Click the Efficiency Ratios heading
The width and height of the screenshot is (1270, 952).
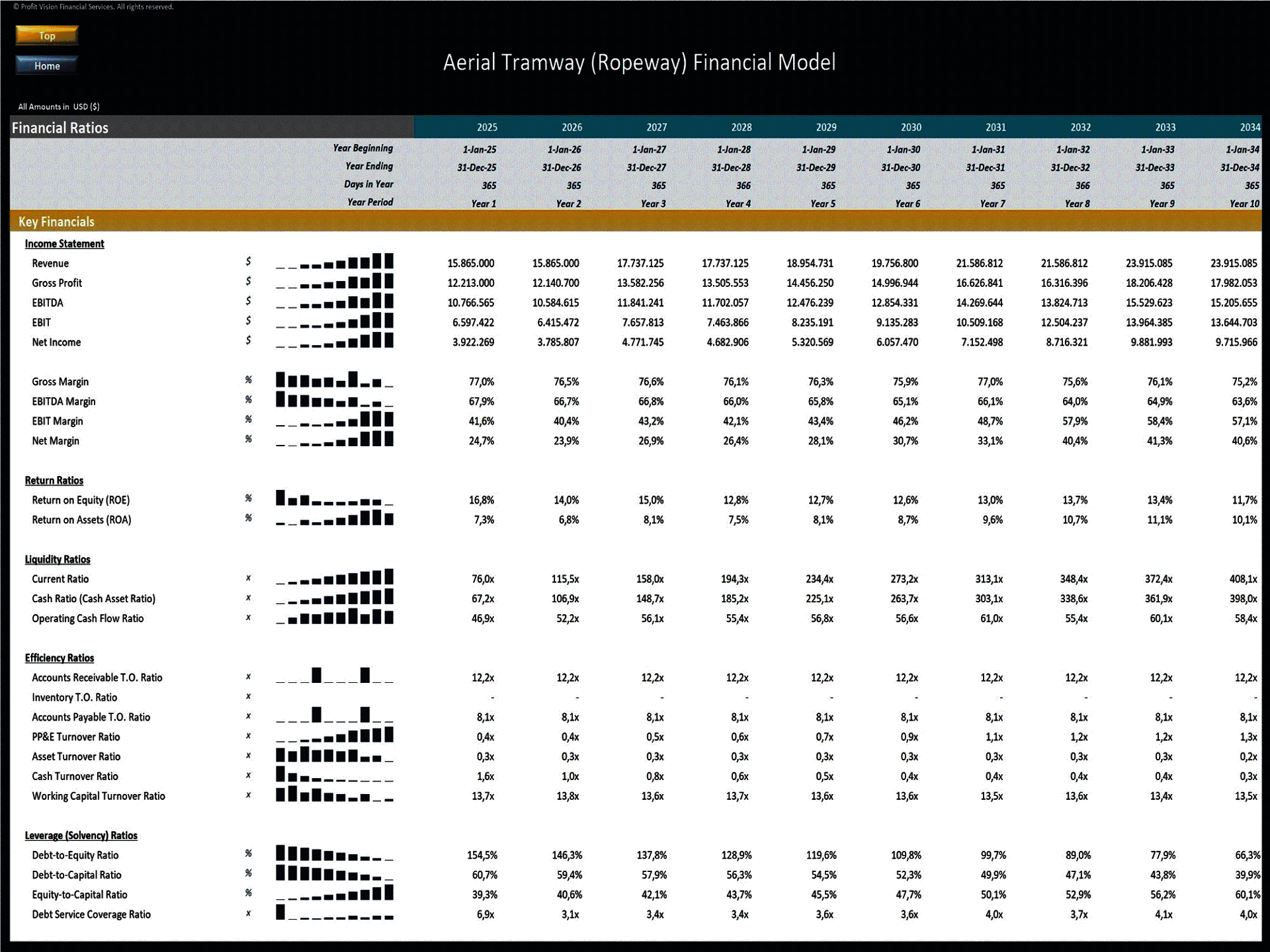point(60,658)
